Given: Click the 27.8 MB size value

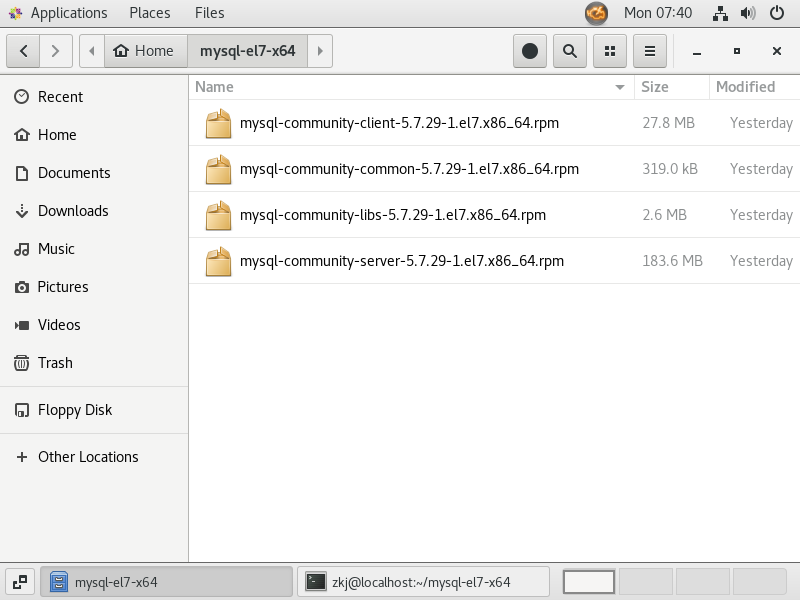Looking at the screenshot, I should (668, 123).
